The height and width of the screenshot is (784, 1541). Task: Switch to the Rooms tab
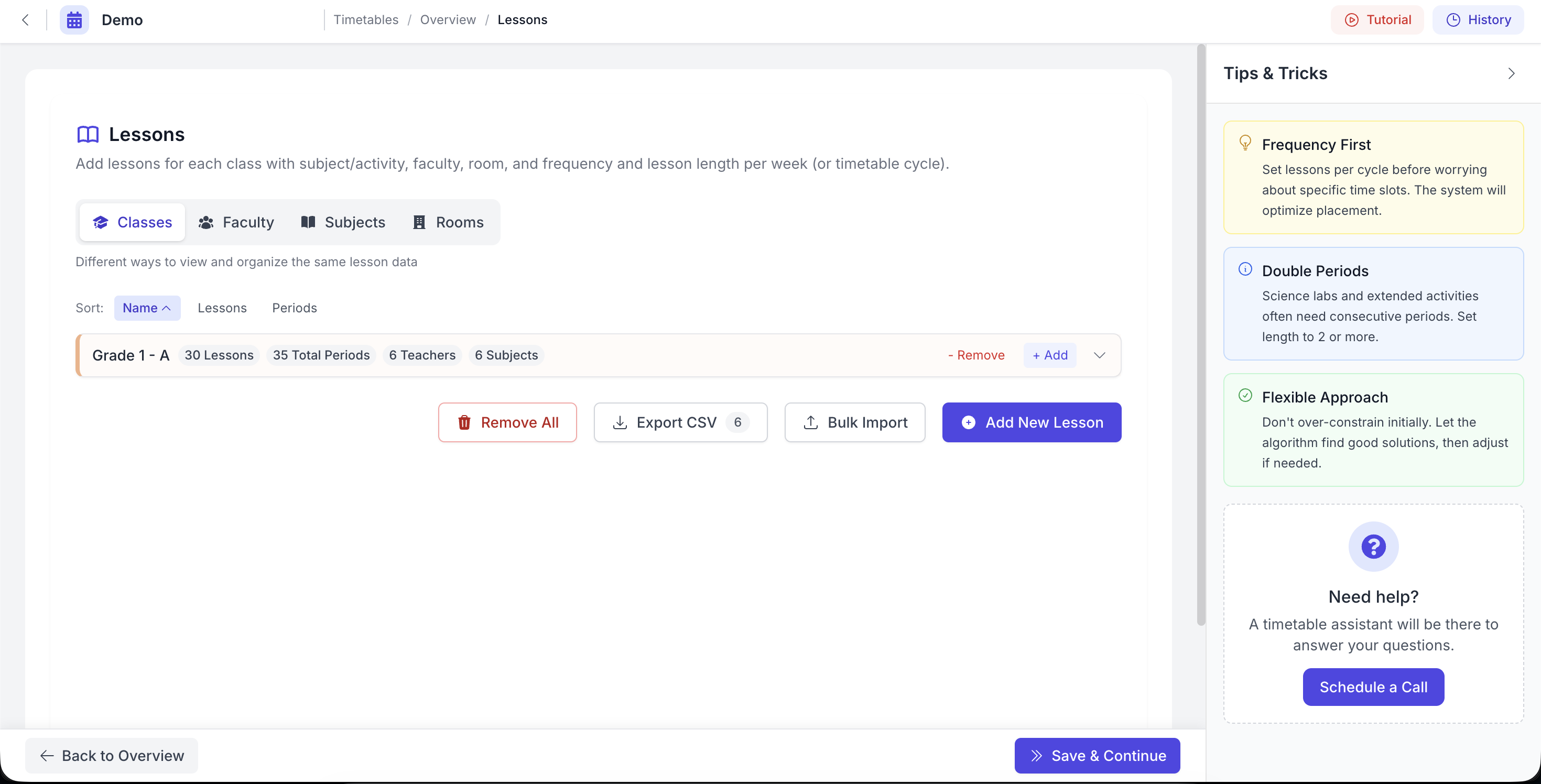(x=448, y=222)
